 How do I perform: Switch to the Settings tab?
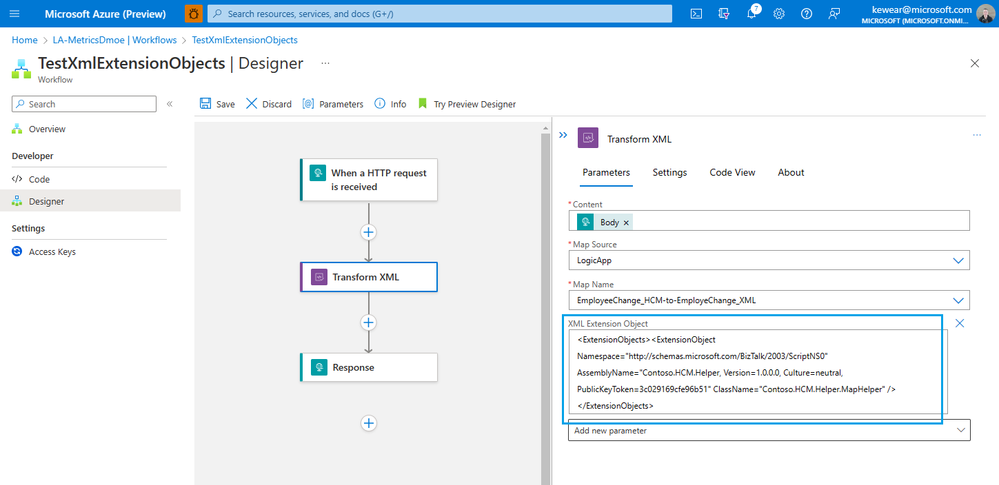click(670, 173)
